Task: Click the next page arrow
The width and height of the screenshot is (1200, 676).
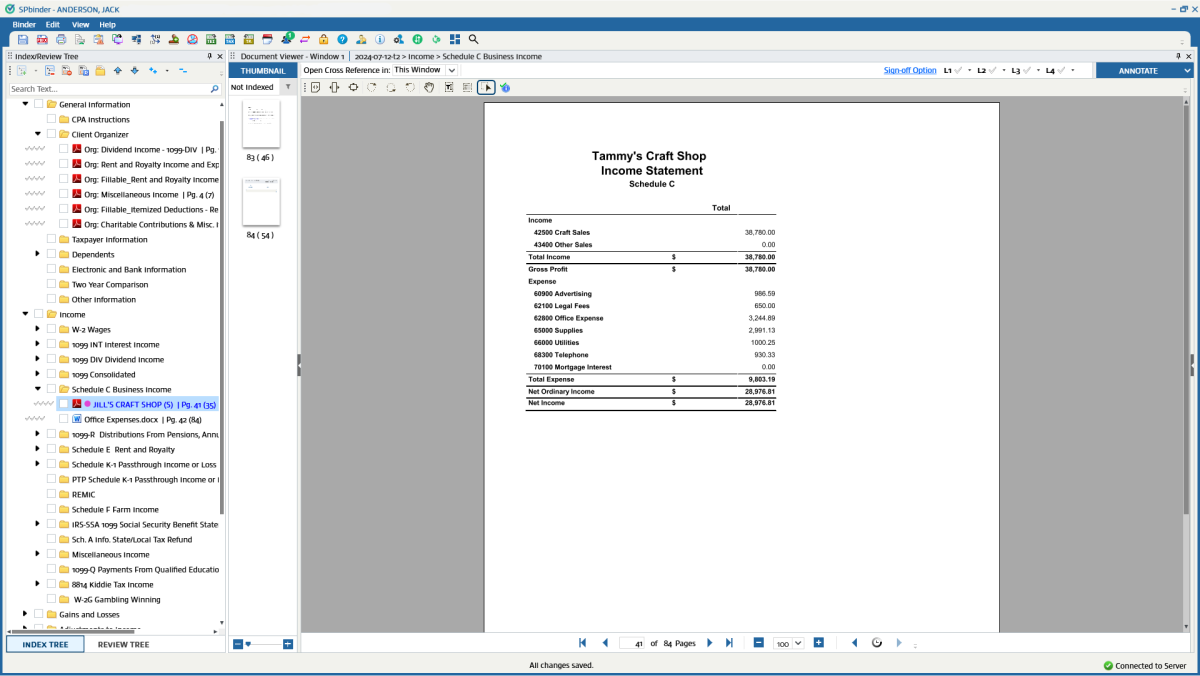Action: (710, 643)
